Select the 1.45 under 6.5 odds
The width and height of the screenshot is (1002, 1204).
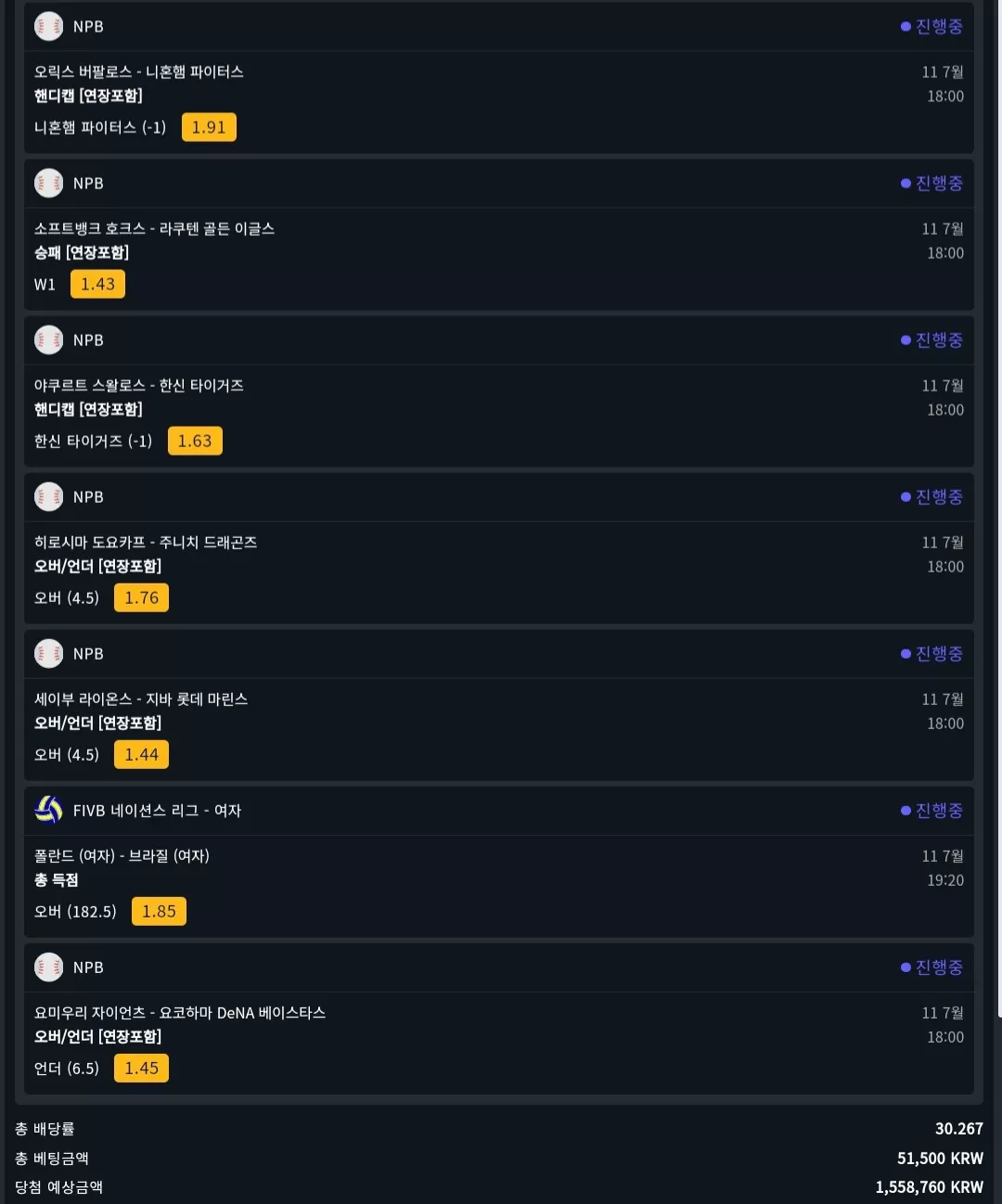coord(141,1068)
